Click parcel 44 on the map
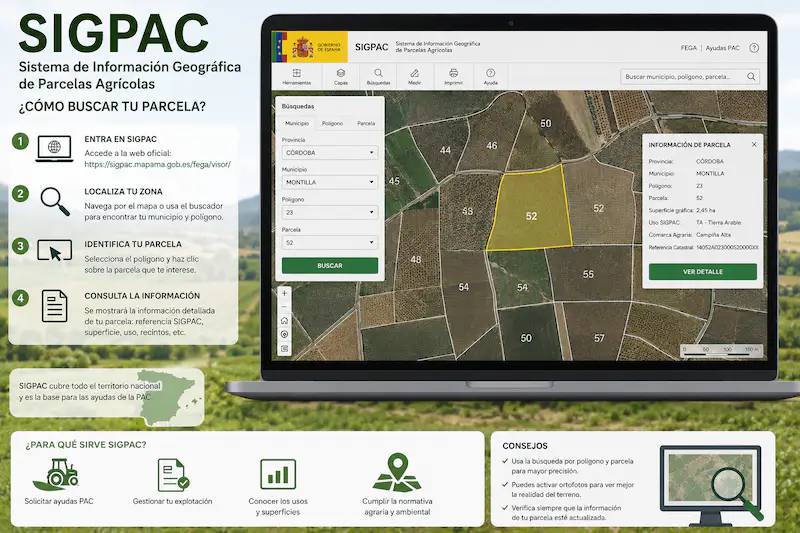Screen dimensions: 800x533 point(445,150)
